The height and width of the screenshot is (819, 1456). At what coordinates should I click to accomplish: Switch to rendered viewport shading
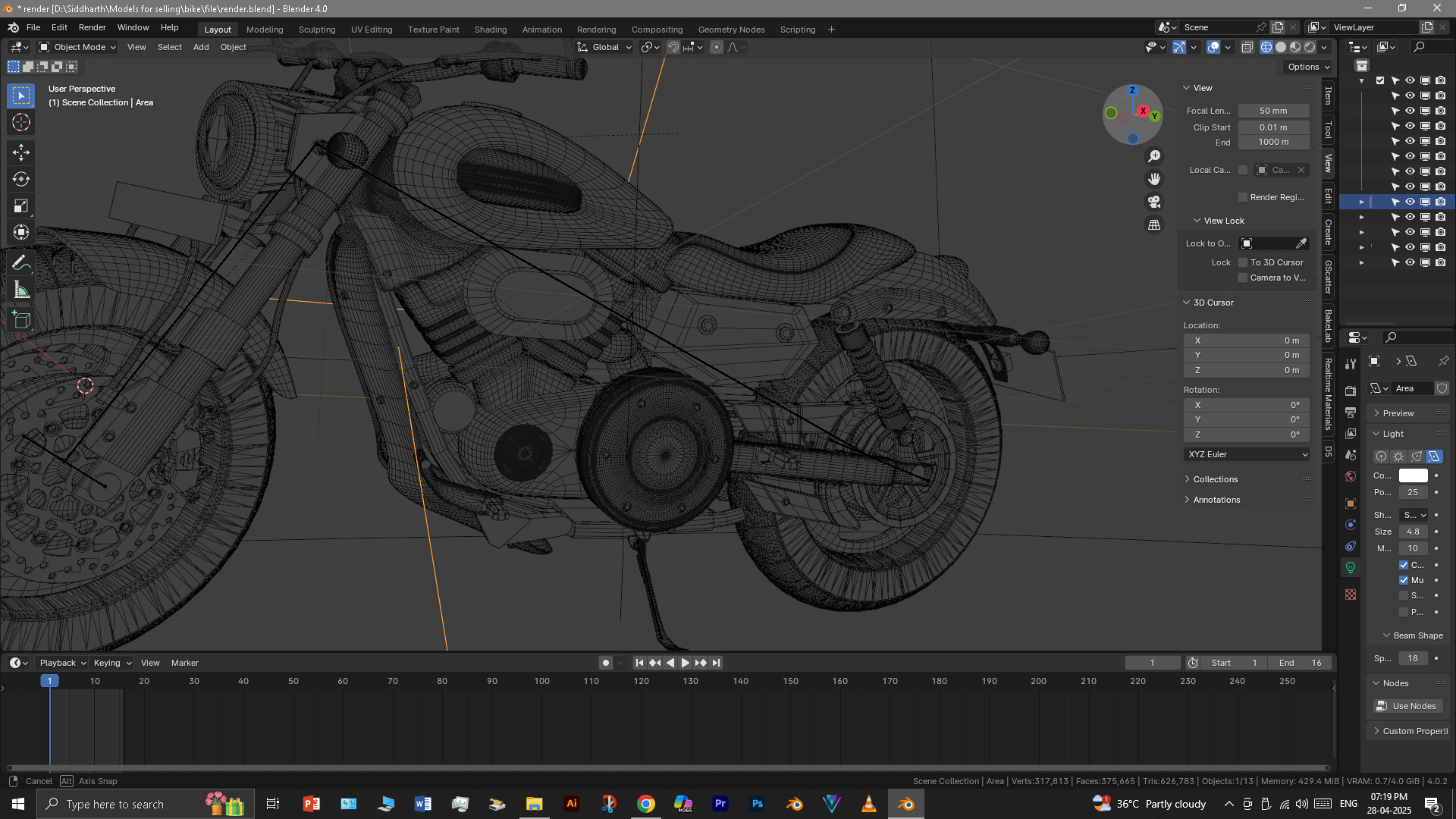tap(1310, 47)
